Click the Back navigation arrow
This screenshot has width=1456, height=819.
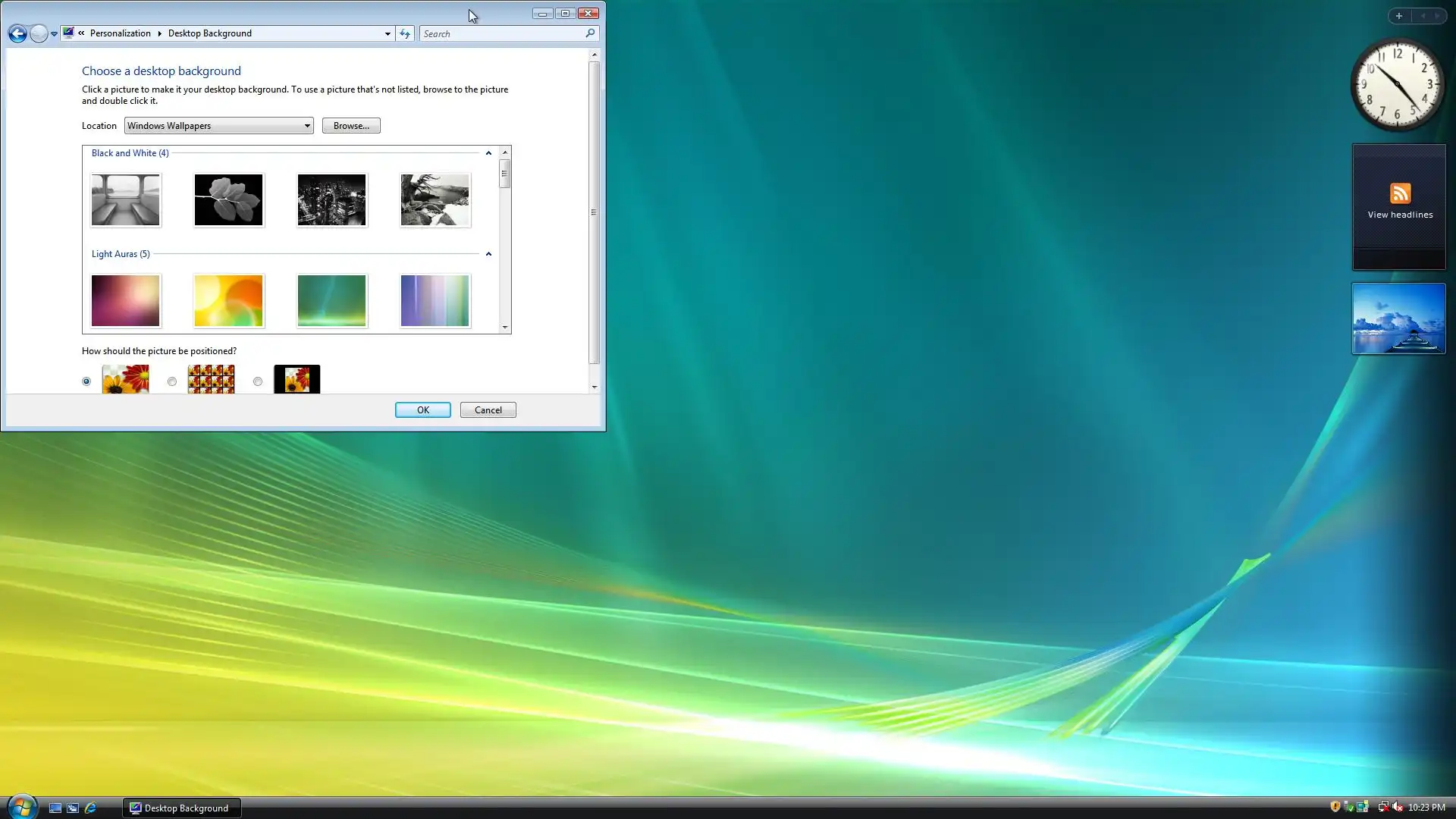17,33
